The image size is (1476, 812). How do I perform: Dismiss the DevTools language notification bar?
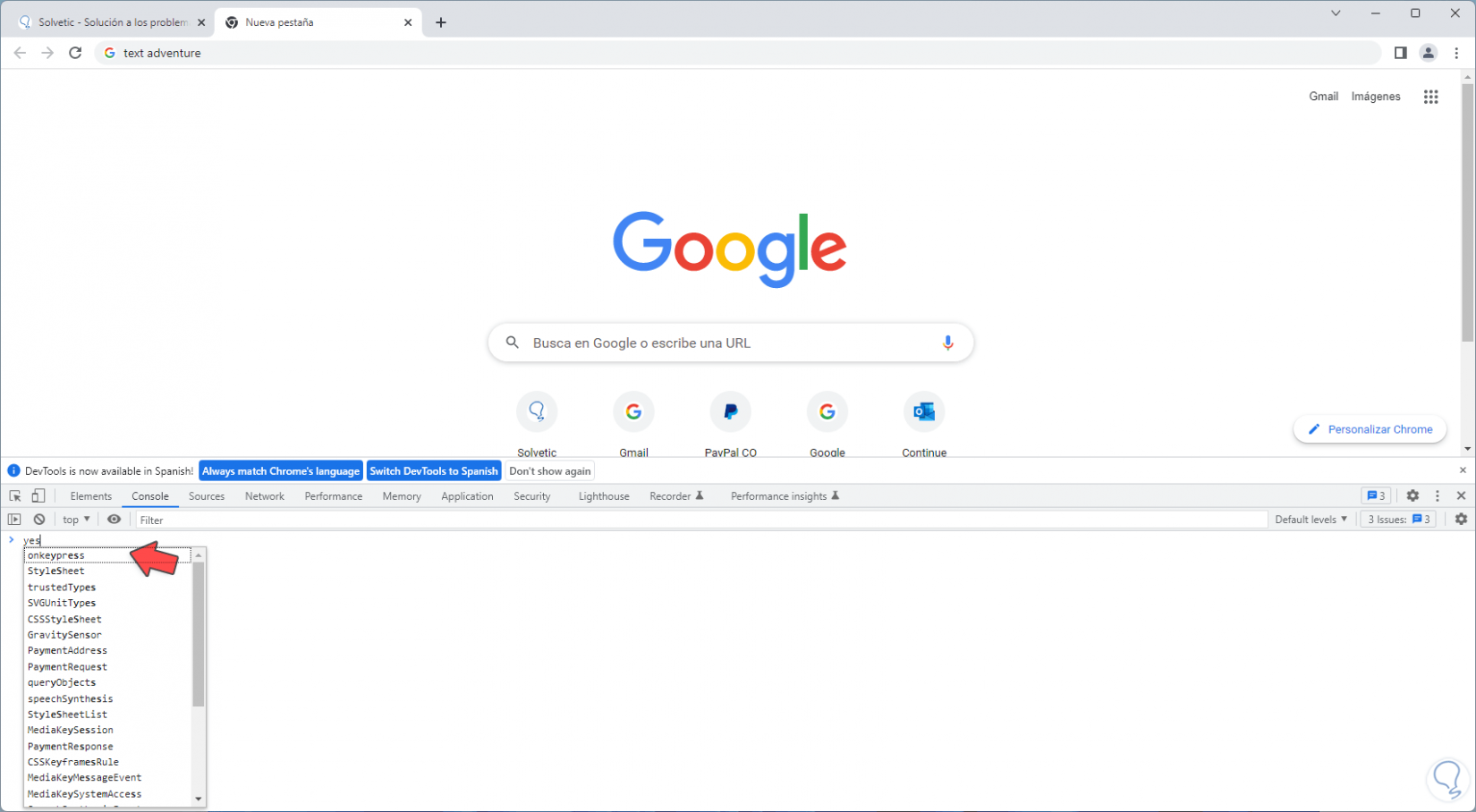point(1463,470)
